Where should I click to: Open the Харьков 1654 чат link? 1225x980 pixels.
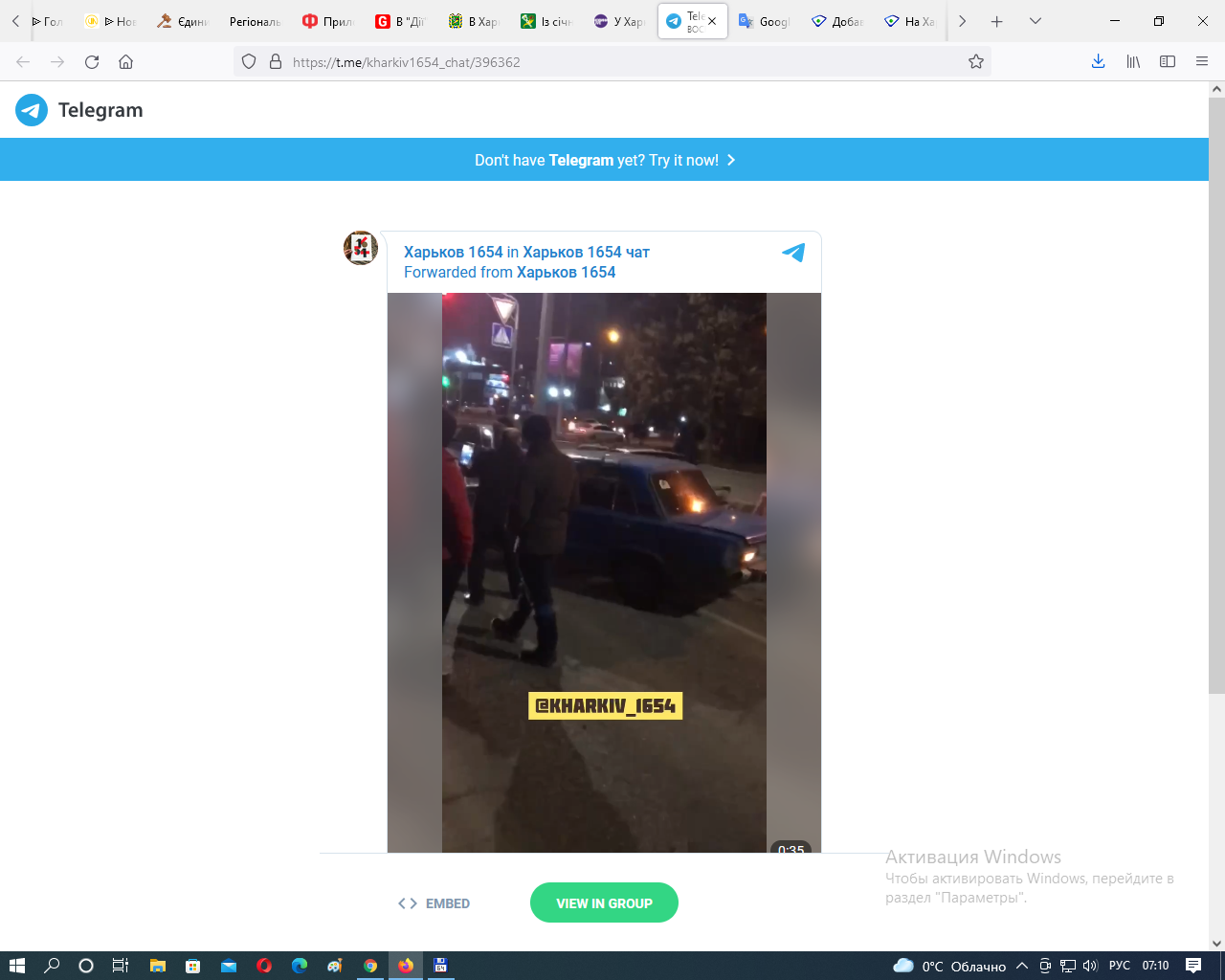click(x=586, y=252)
